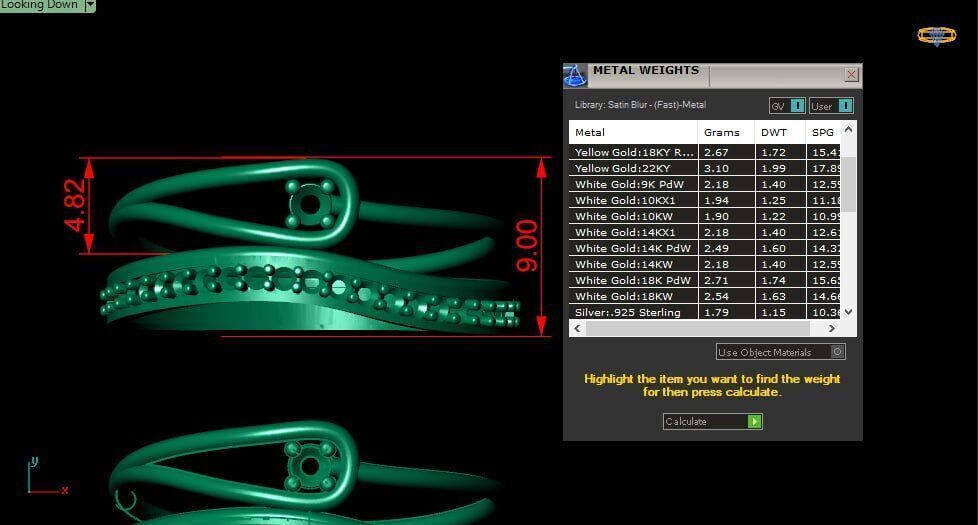Sort by the DWT column header
Screen dimensions: 978x525
tap(780, 132)
